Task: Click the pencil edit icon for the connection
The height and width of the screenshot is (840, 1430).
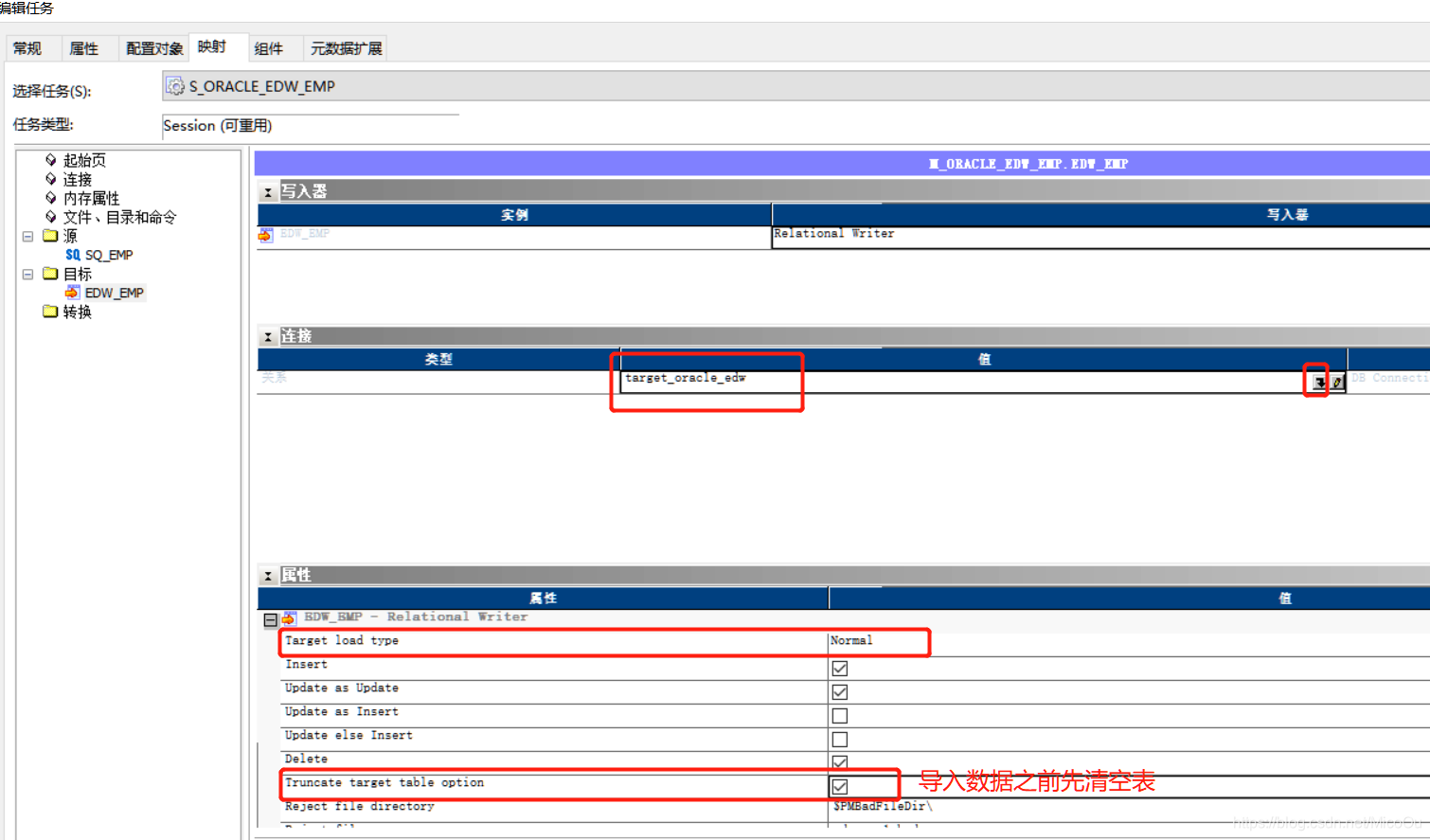Action: (1336, 382)
